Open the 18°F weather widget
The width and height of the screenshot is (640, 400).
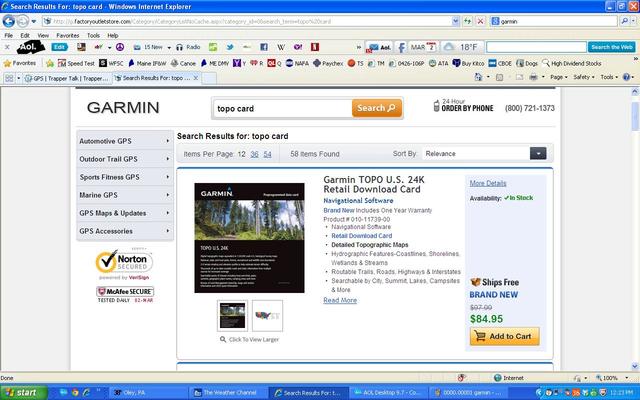click(x=462, y=47)
